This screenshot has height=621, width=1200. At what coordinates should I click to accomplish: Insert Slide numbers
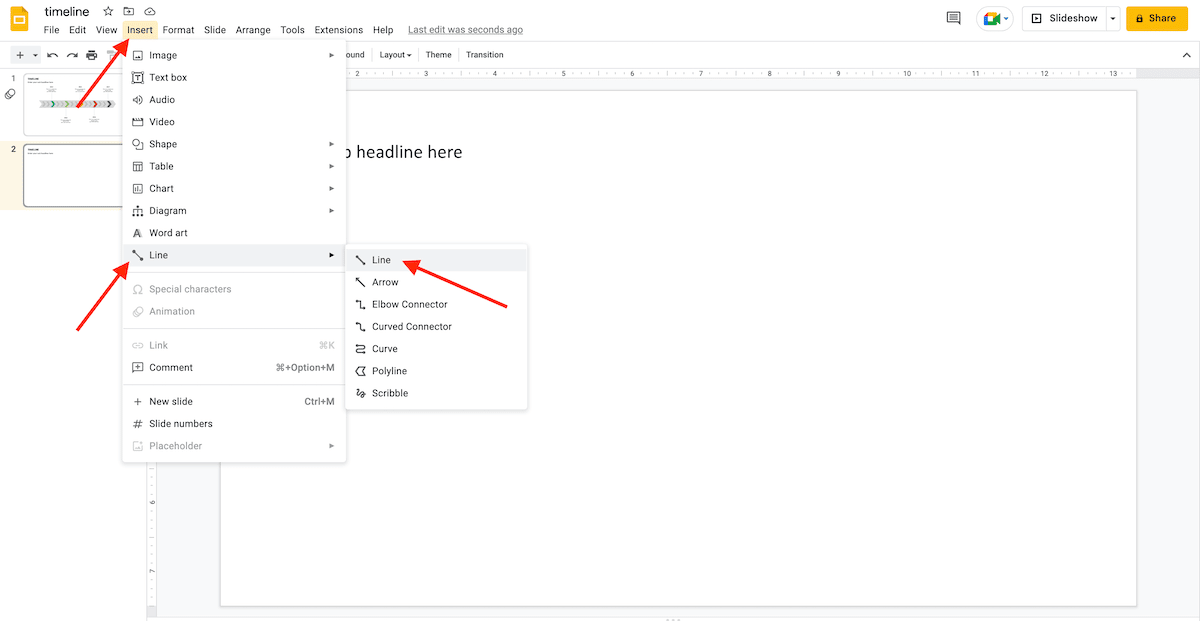point(234,423)
